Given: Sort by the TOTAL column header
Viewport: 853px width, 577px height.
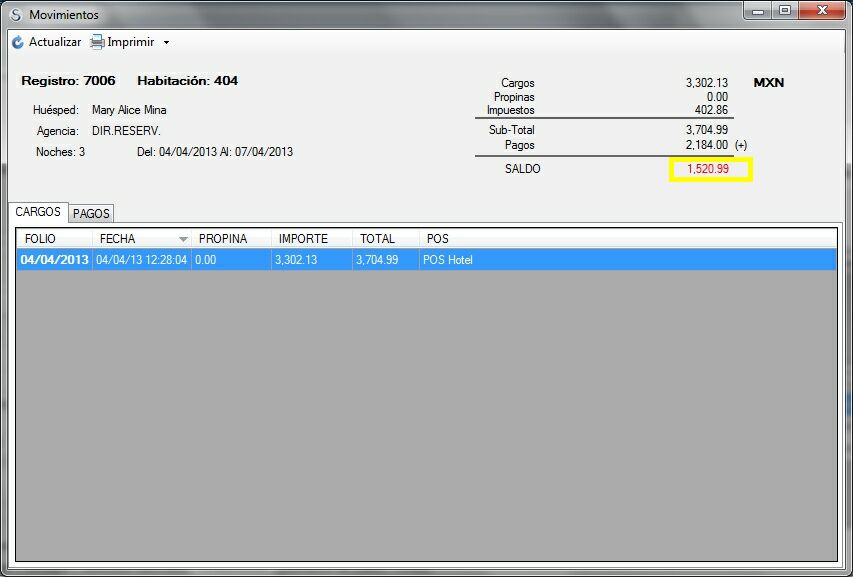Looking at the screenshot, I should (386, 239).
